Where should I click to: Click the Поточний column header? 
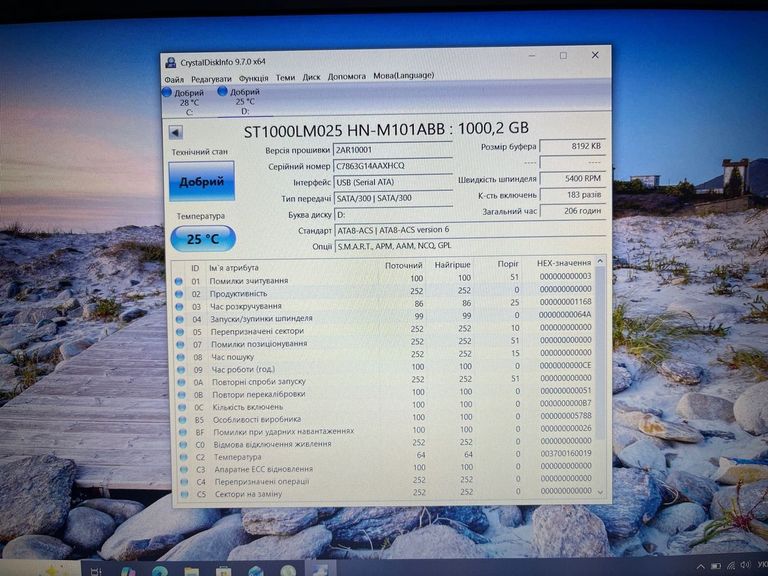[404, 265]
